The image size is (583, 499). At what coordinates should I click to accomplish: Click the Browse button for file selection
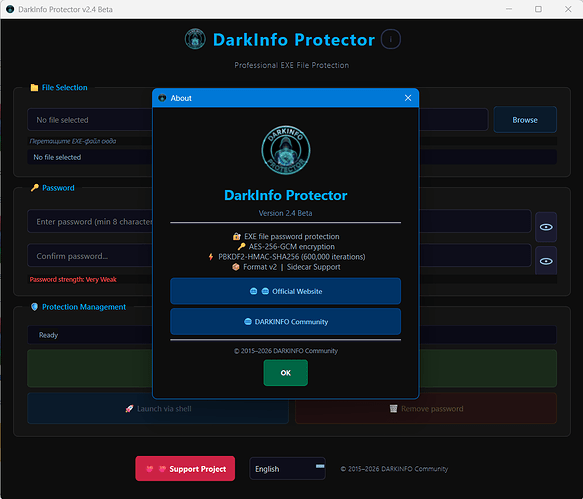tap(525, 120)
